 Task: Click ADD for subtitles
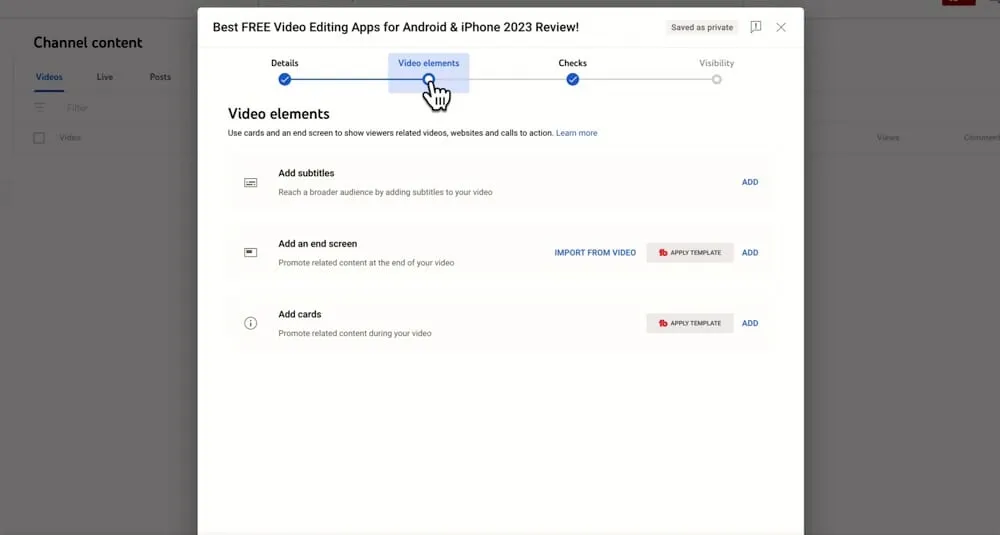pyautogui.click(x=750, y=182)
